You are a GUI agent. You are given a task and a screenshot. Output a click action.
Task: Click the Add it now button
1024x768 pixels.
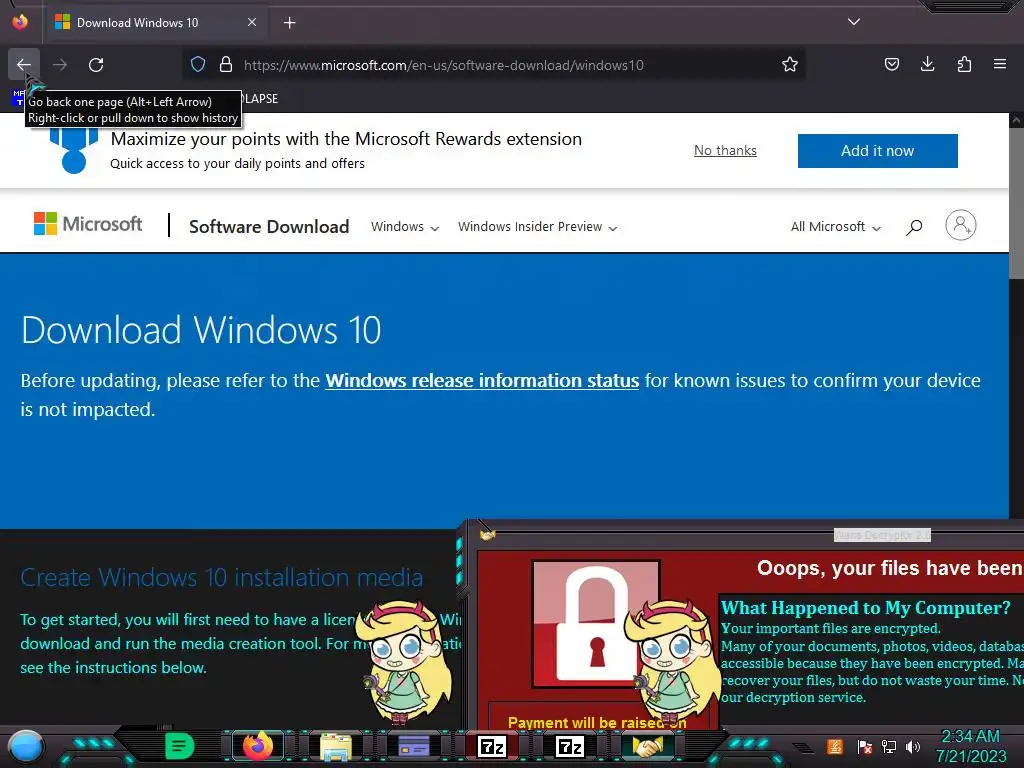(878, 151)
